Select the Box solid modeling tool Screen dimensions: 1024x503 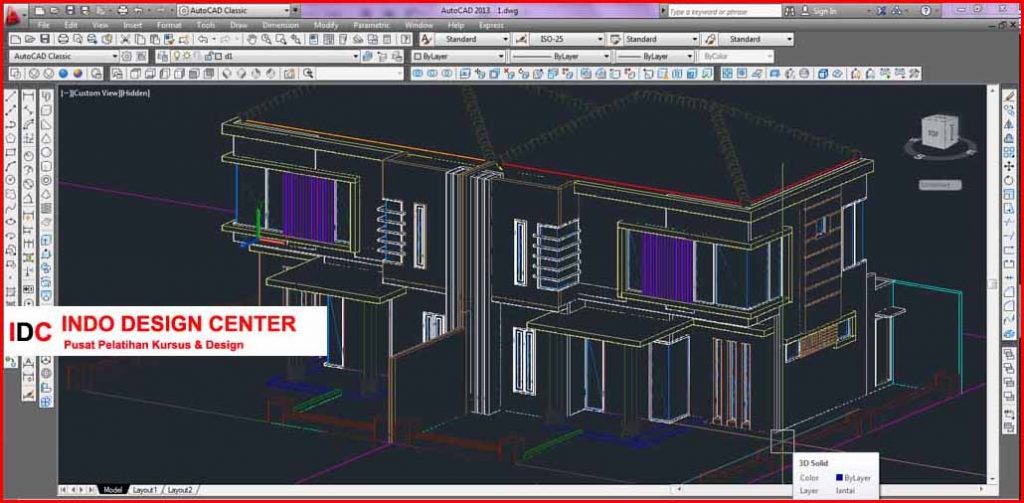(x=46, y=111)
